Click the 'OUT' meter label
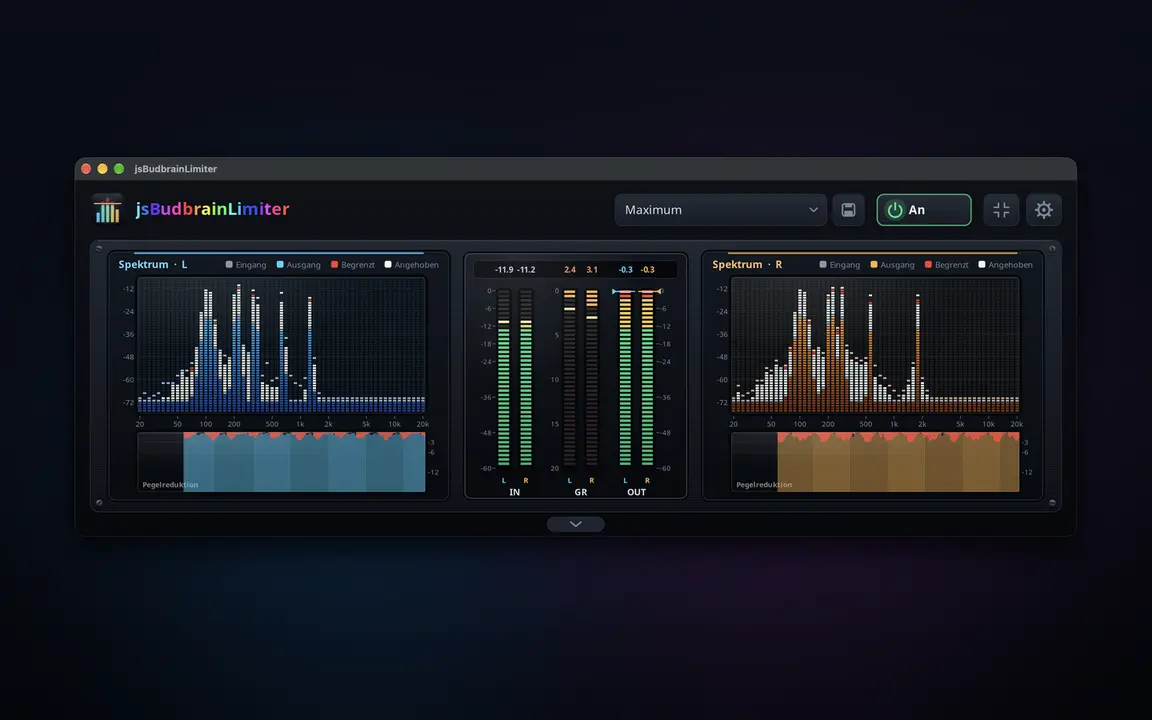The image size is (1152, 720). coord(636,492)
